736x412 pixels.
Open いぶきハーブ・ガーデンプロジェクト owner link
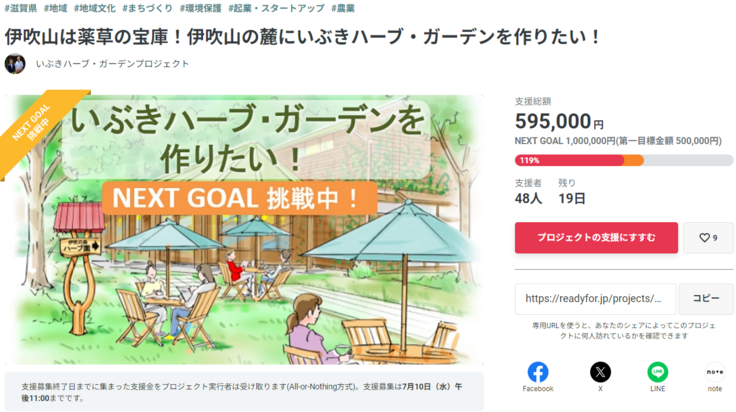pyautogui.click(x=112, y=64)
